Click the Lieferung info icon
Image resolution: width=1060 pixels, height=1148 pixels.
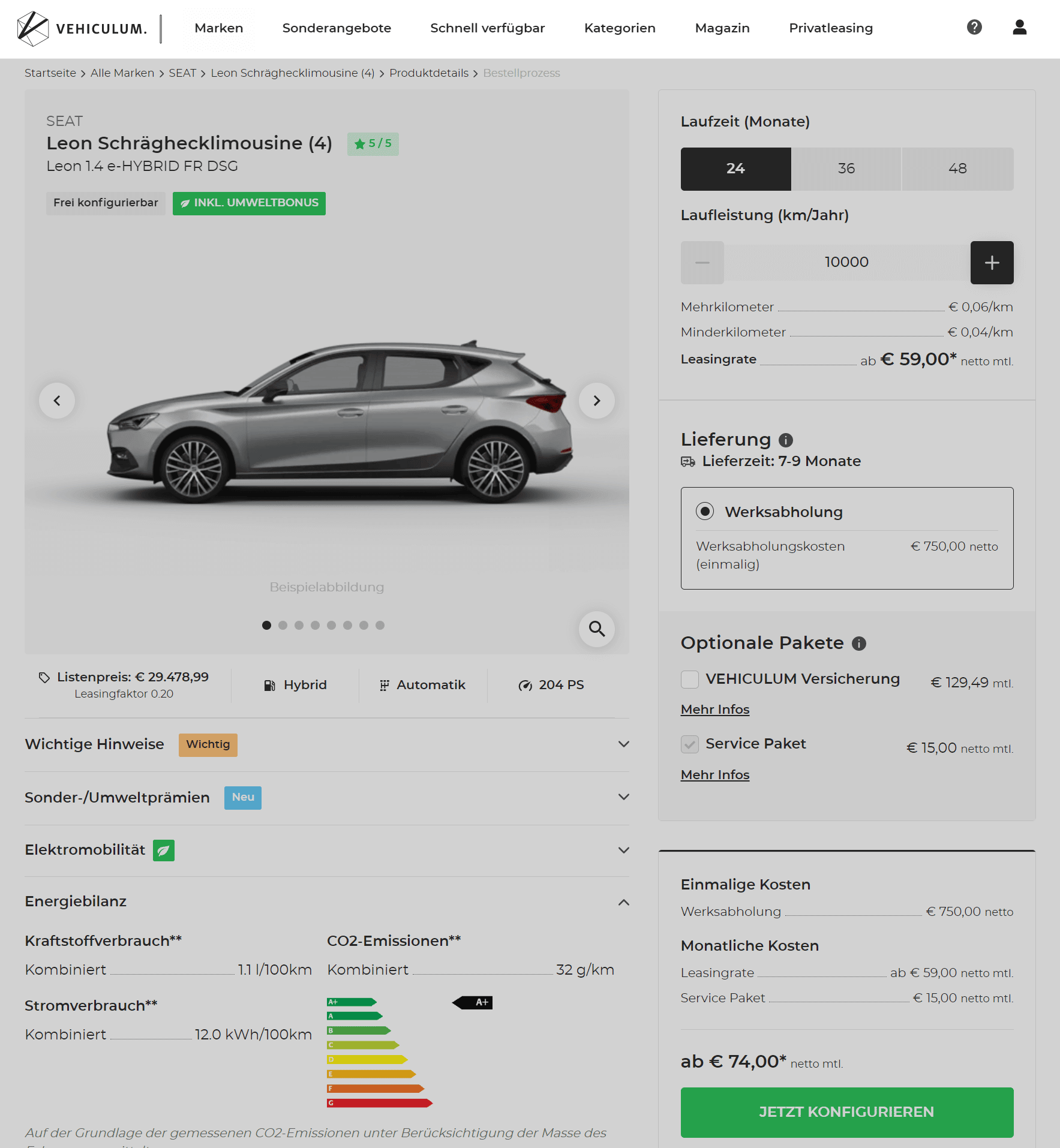tap(786, 440)
